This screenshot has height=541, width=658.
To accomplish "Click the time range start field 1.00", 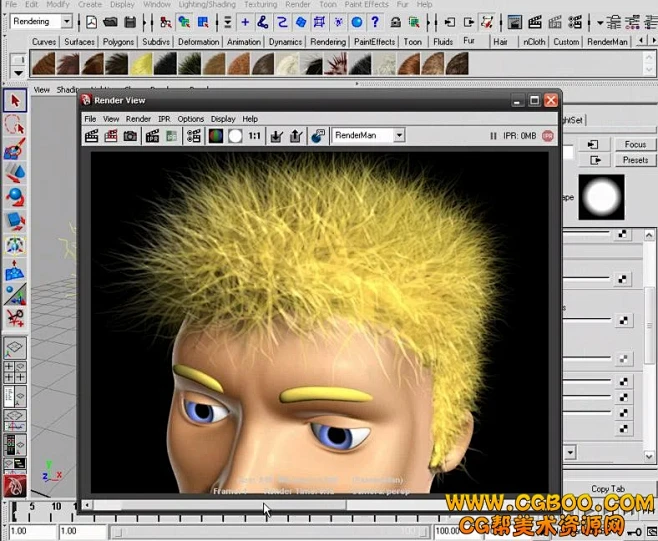I will [x=32, y=531].
